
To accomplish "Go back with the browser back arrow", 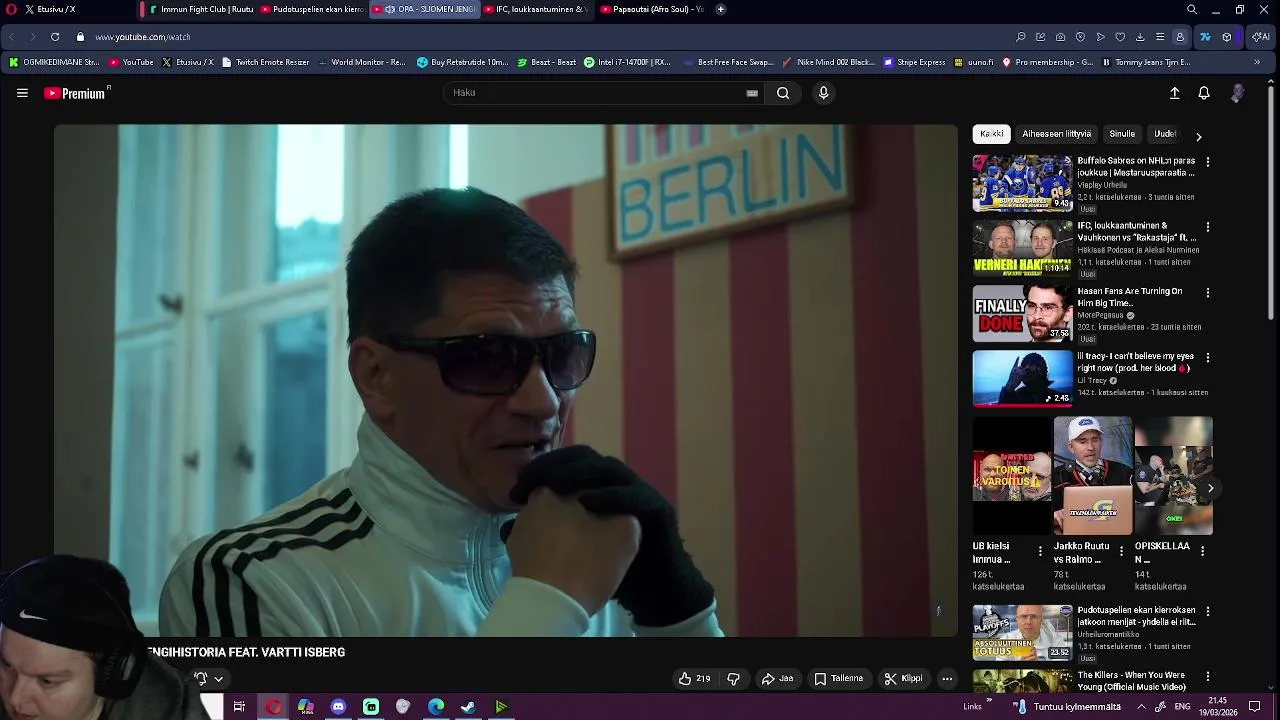I will tap(11, 37).
